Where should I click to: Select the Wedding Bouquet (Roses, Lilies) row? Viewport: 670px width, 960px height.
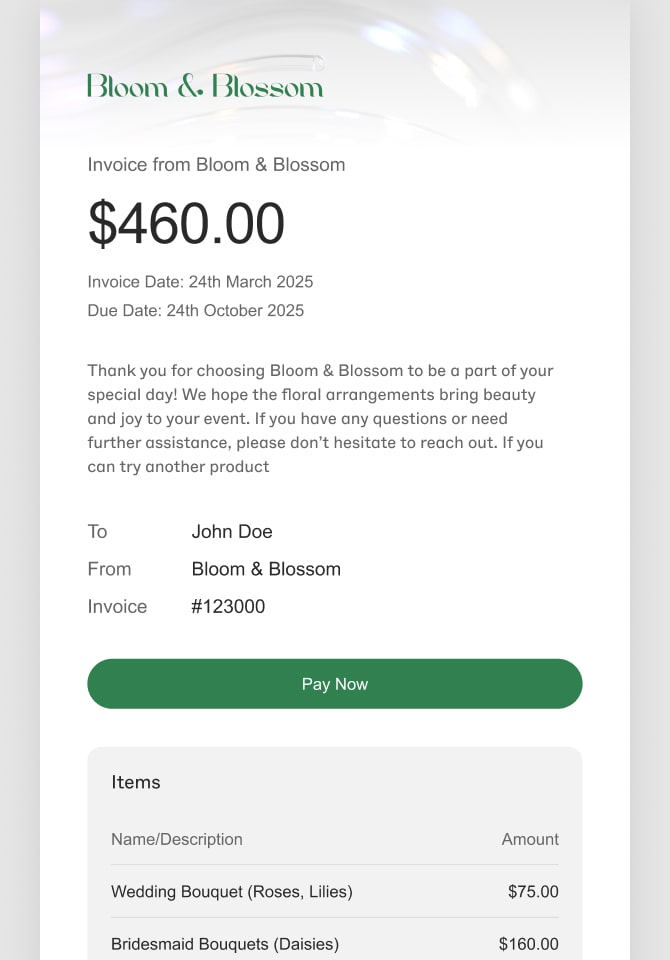tap(334, 891)
